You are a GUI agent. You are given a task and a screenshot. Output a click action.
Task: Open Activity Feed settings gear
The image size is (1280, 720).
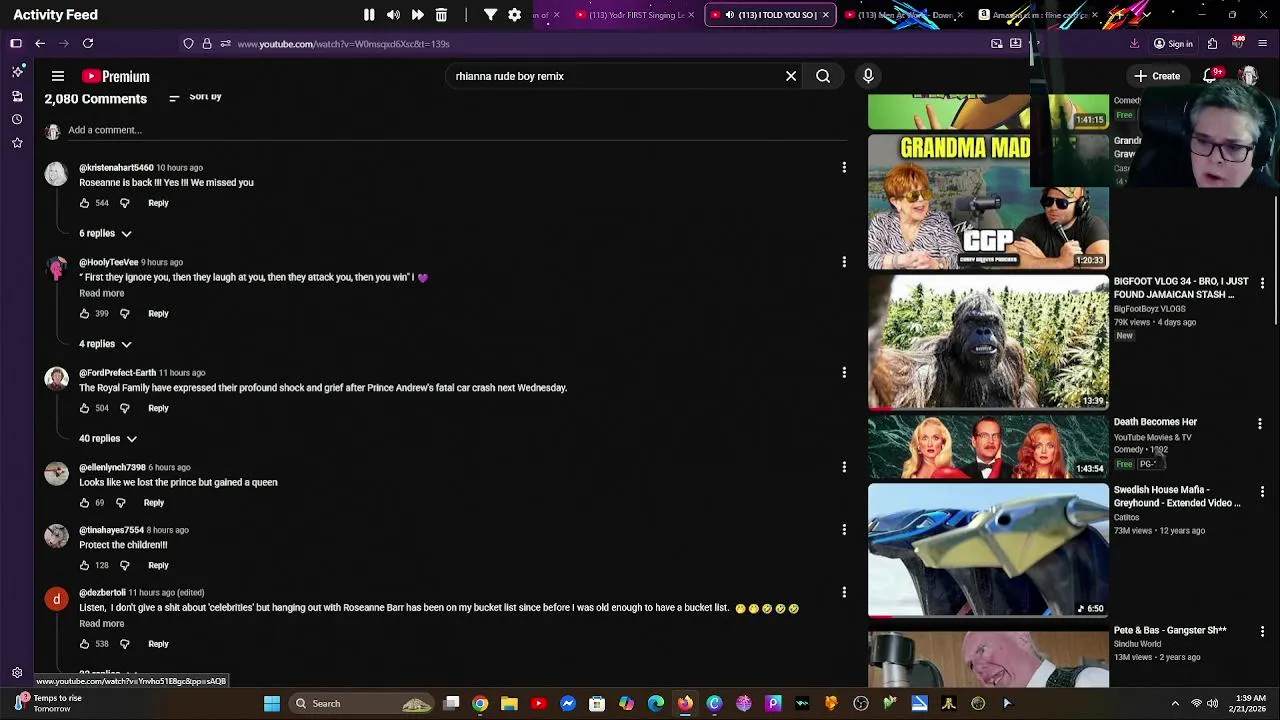click(514, 15)
